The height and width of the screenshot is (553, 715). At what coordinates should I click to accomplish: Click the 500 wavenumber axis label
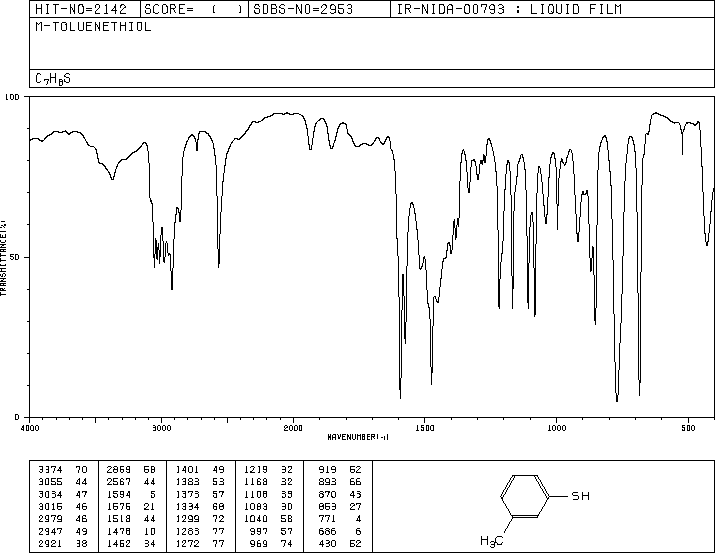(688, 428)
